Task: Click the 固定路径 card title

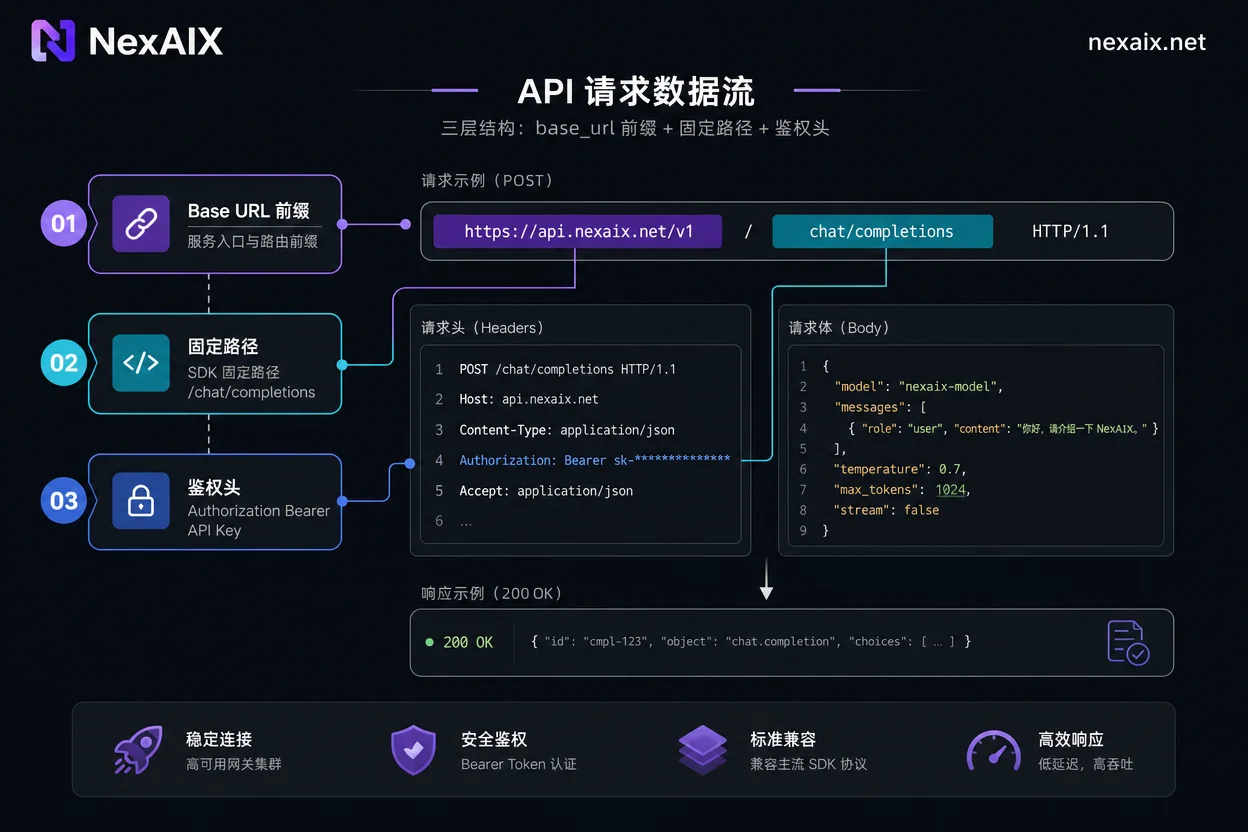Action: click(x=223, y=346)
